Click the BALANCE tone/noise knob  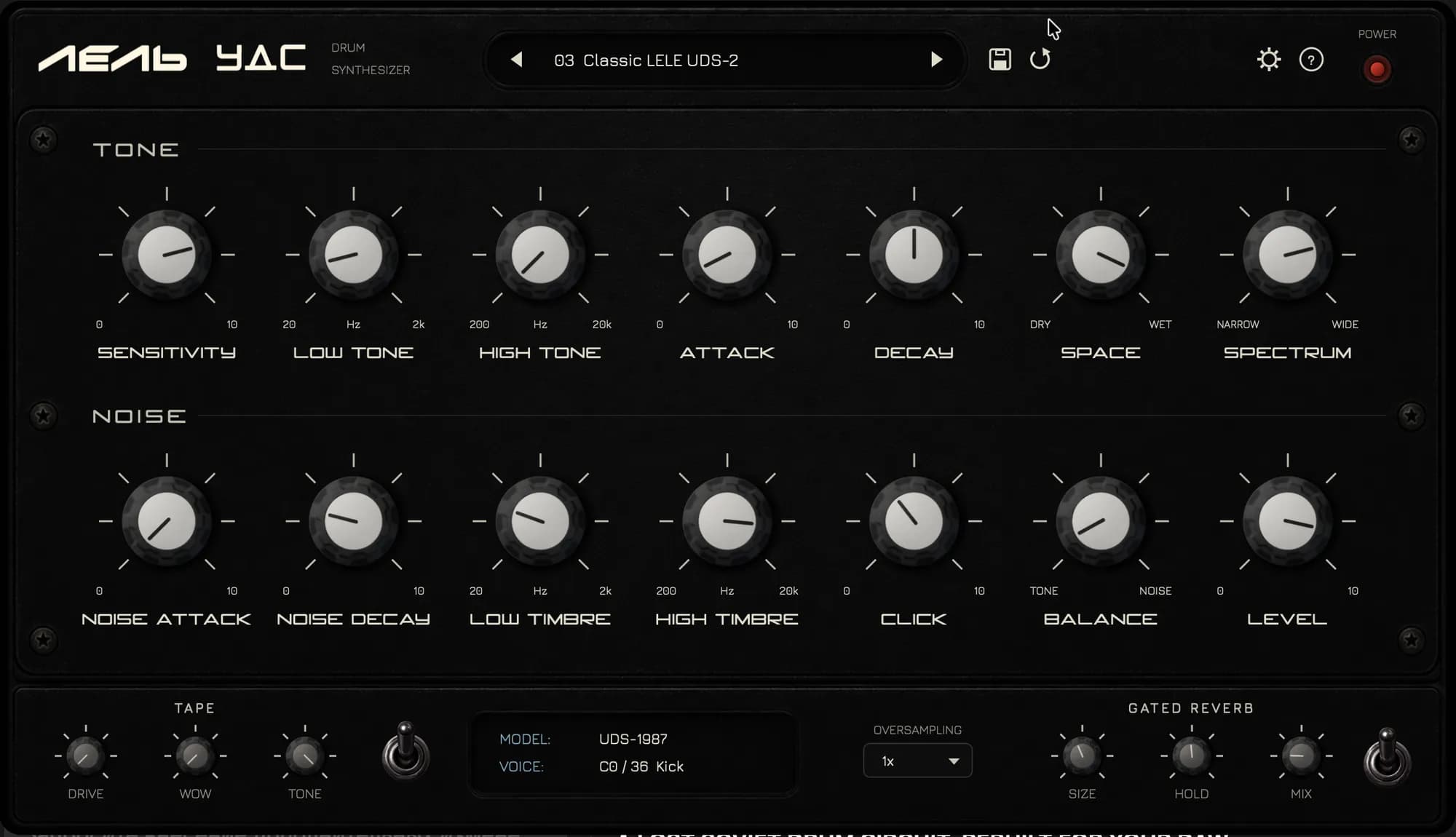tap(1101, 521)
